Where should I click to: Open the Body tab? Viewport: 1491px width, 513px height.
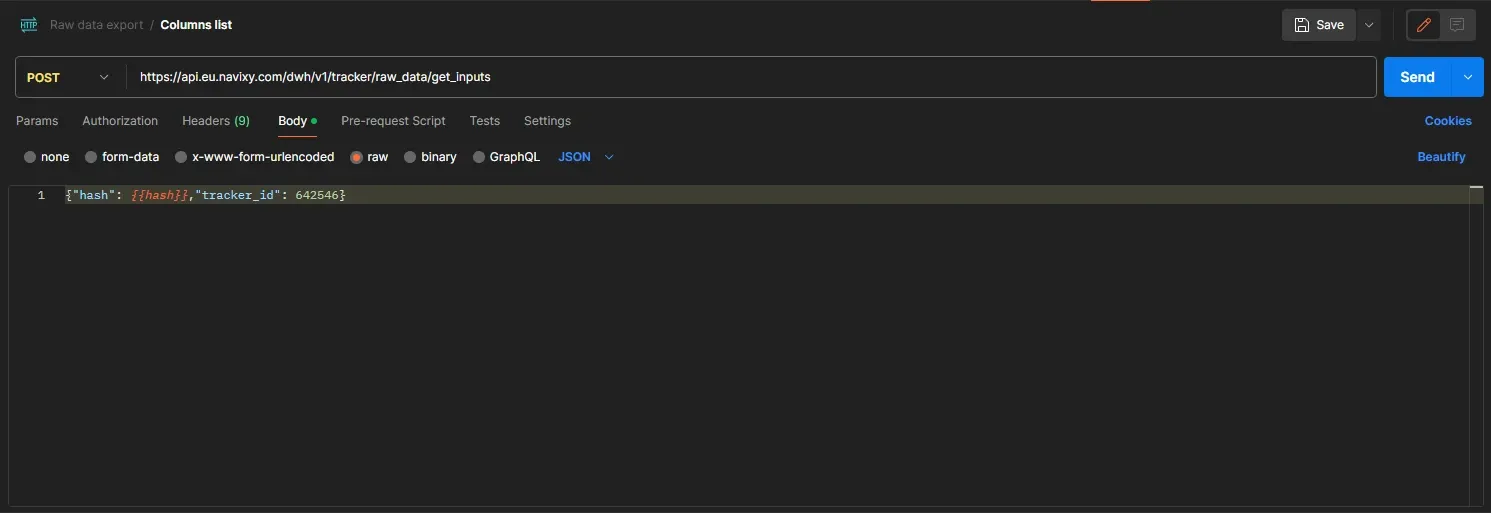coord(297,121)
